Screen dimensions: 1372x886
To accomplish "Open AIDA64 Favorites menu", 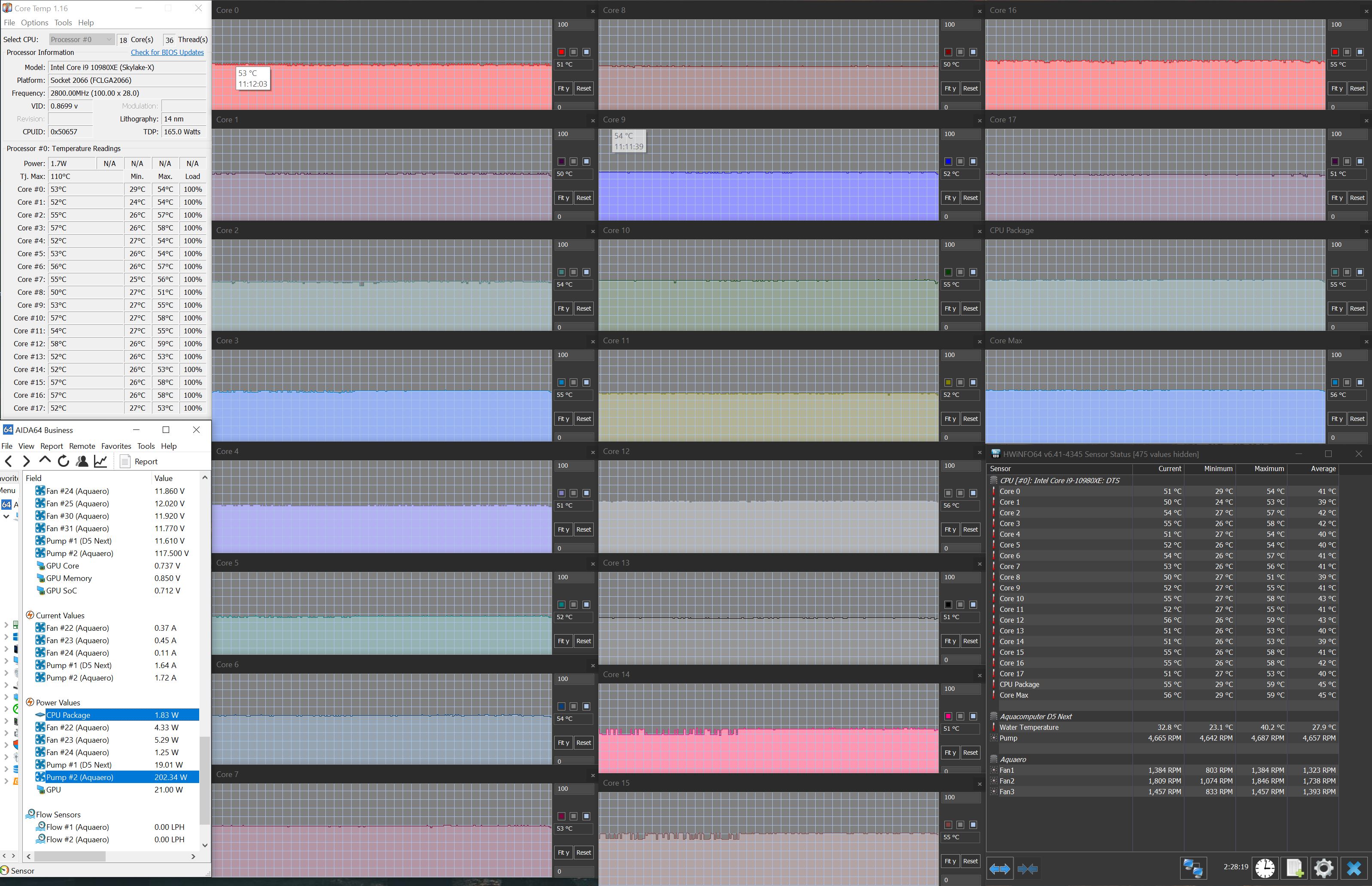I will tap(115, 446).
